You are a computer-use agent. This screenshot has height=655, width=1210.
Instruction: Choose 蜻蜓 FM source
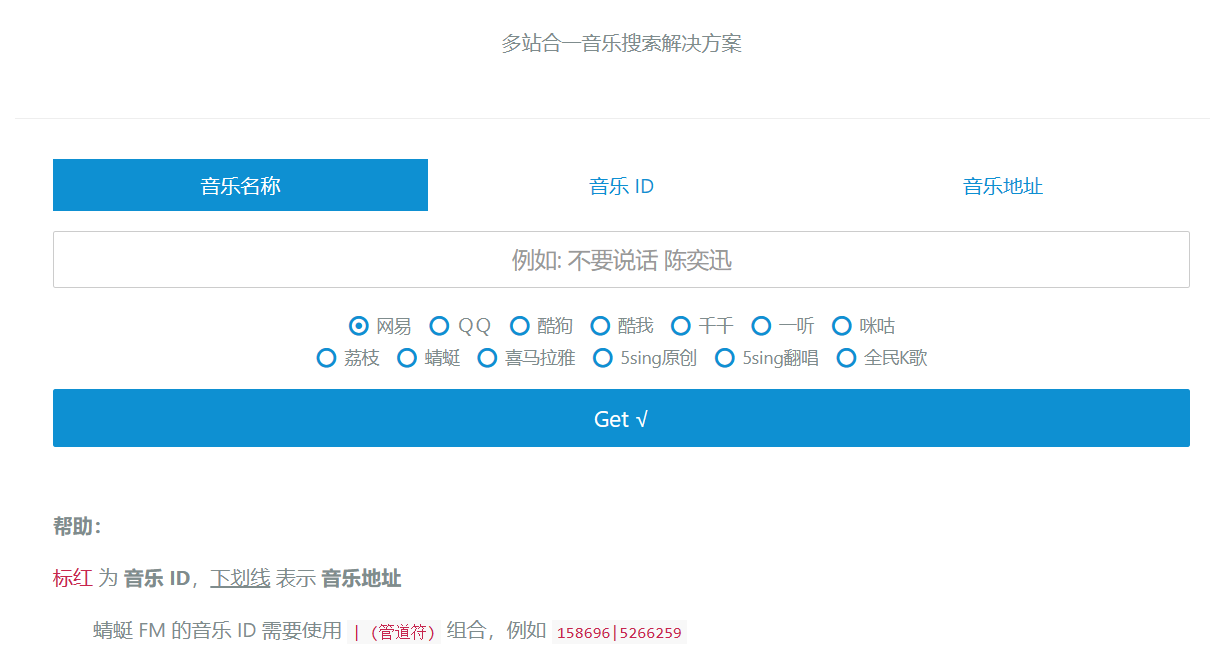407,358
